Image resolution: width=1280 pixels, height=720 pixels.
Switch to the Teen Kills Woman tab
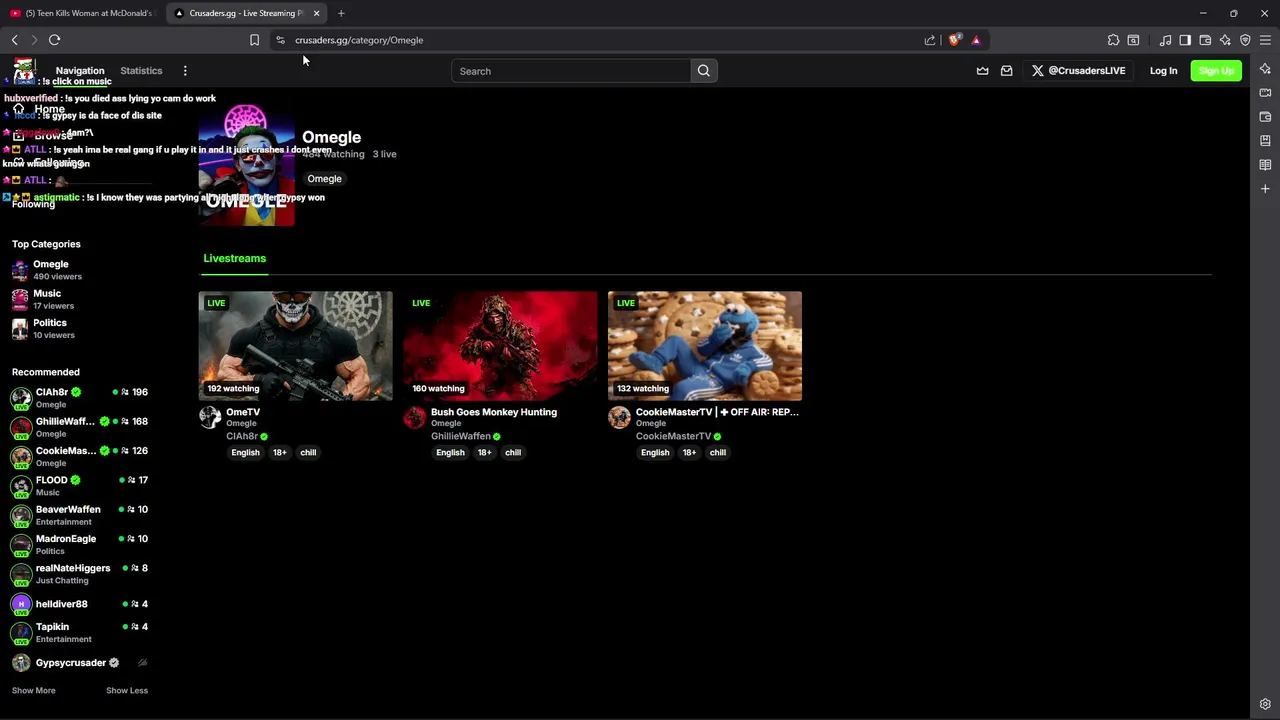pos(82,13)
